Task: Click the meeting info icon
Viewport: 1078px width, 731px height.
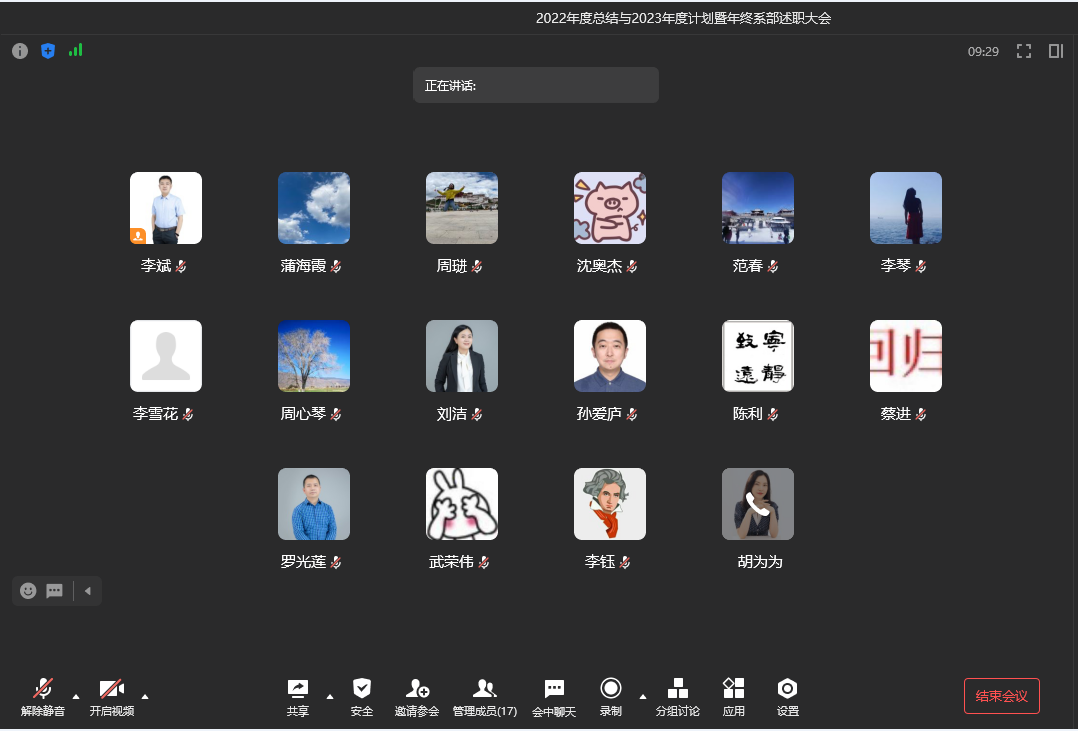Action: (x=20, y=51)
